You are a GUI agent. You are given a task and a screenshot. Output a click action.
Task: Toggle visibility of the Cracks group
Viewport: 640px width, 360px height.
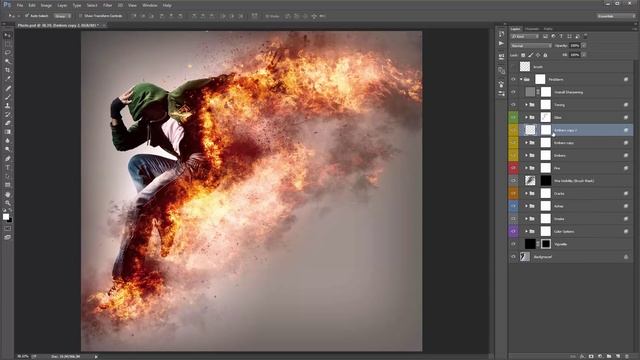(513, 193)
